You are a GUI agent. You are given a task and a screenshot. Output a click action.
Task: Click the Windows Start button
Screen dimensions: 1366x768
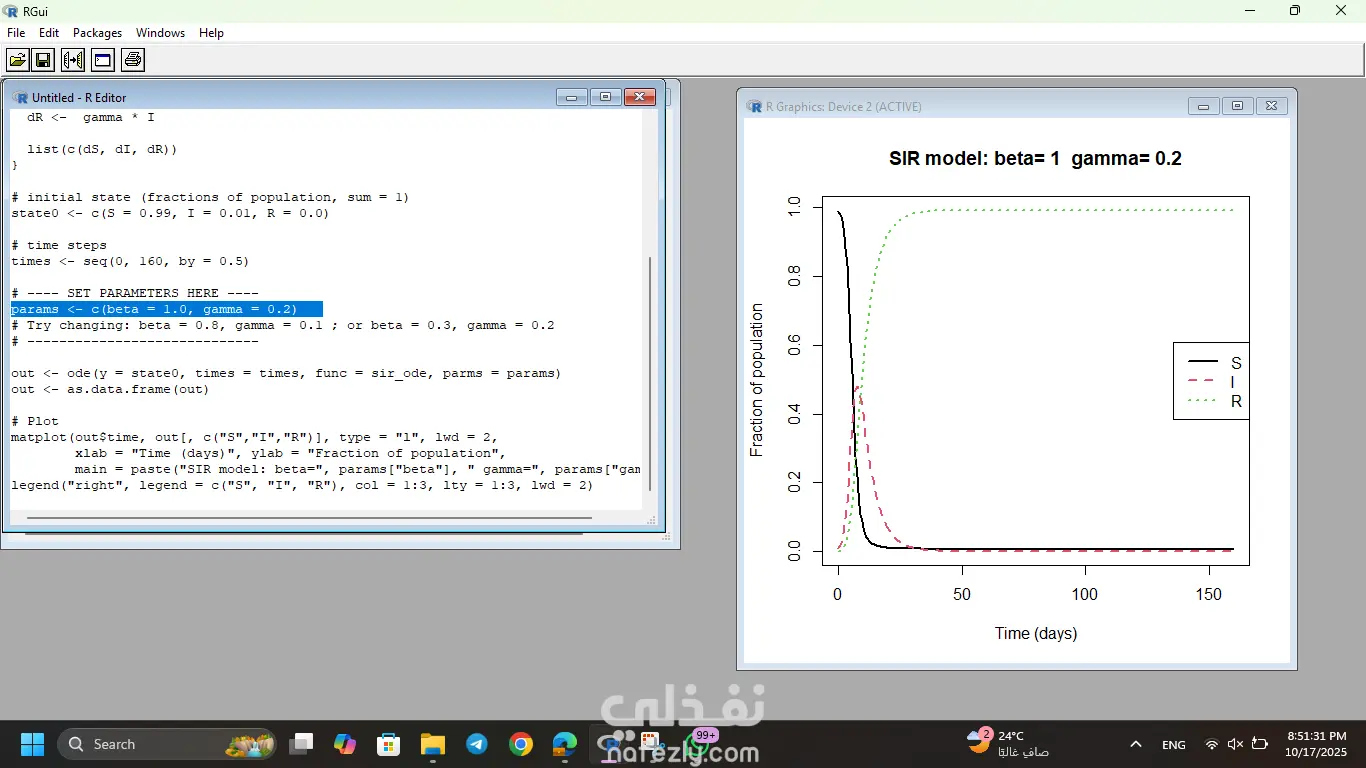pos(32,744)
